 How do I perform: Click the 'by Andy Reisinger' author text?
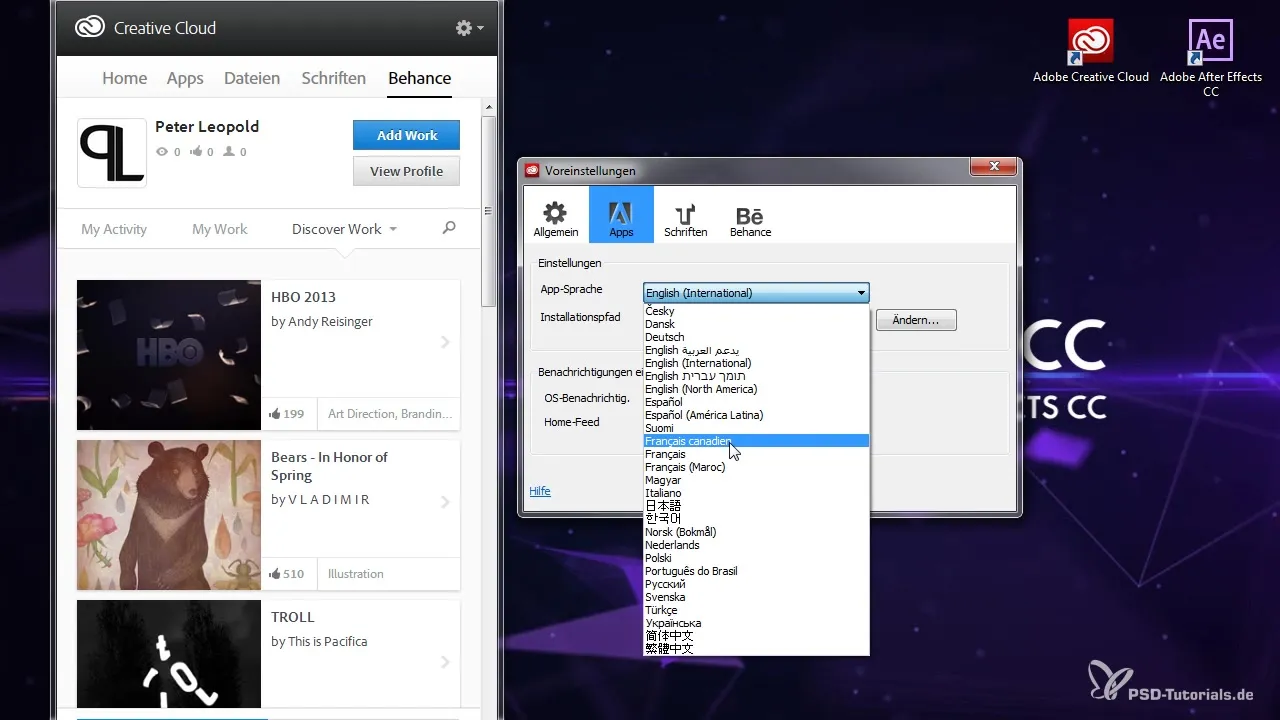[x=322, y=322]
